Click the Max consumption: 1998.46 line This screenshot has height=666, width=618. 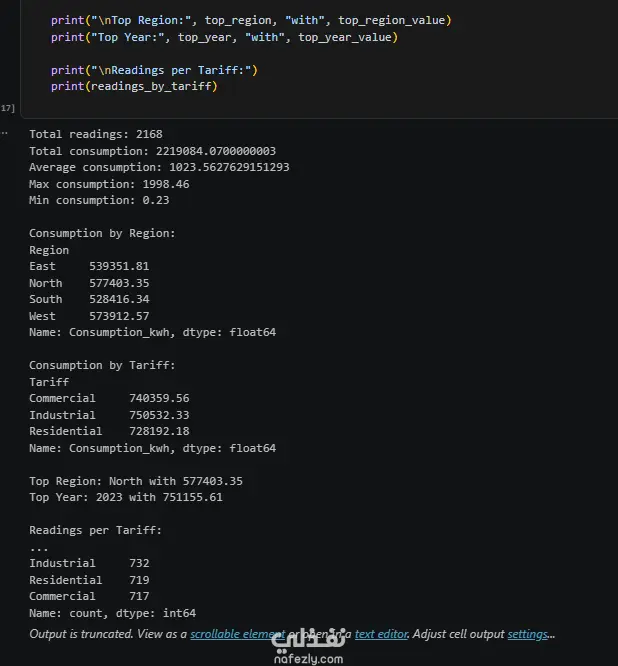point(109,184)
